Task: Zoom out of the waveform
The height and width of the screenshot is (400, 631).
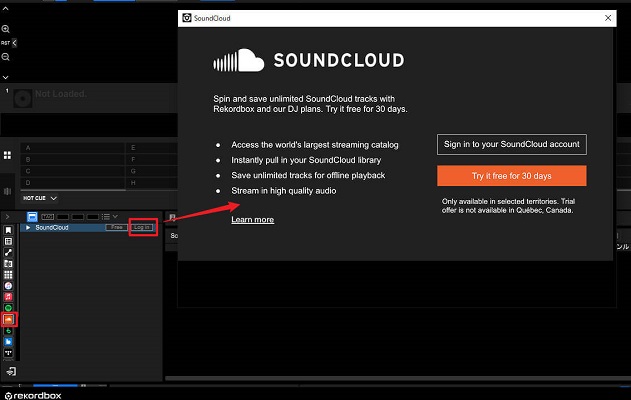Action: (6, 57)
